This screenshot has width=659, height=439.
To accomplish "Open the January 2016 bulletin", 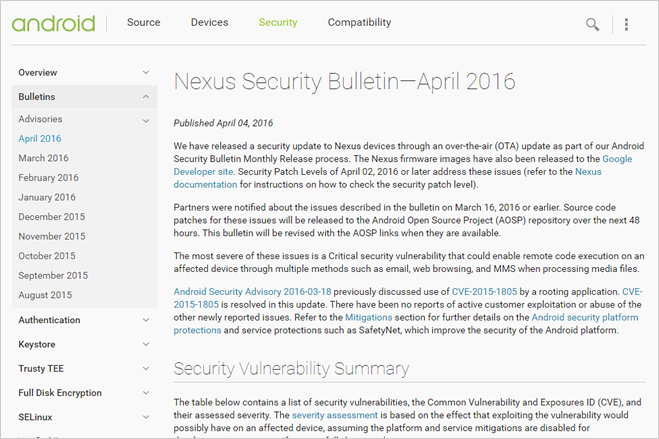I will [47, 197].
